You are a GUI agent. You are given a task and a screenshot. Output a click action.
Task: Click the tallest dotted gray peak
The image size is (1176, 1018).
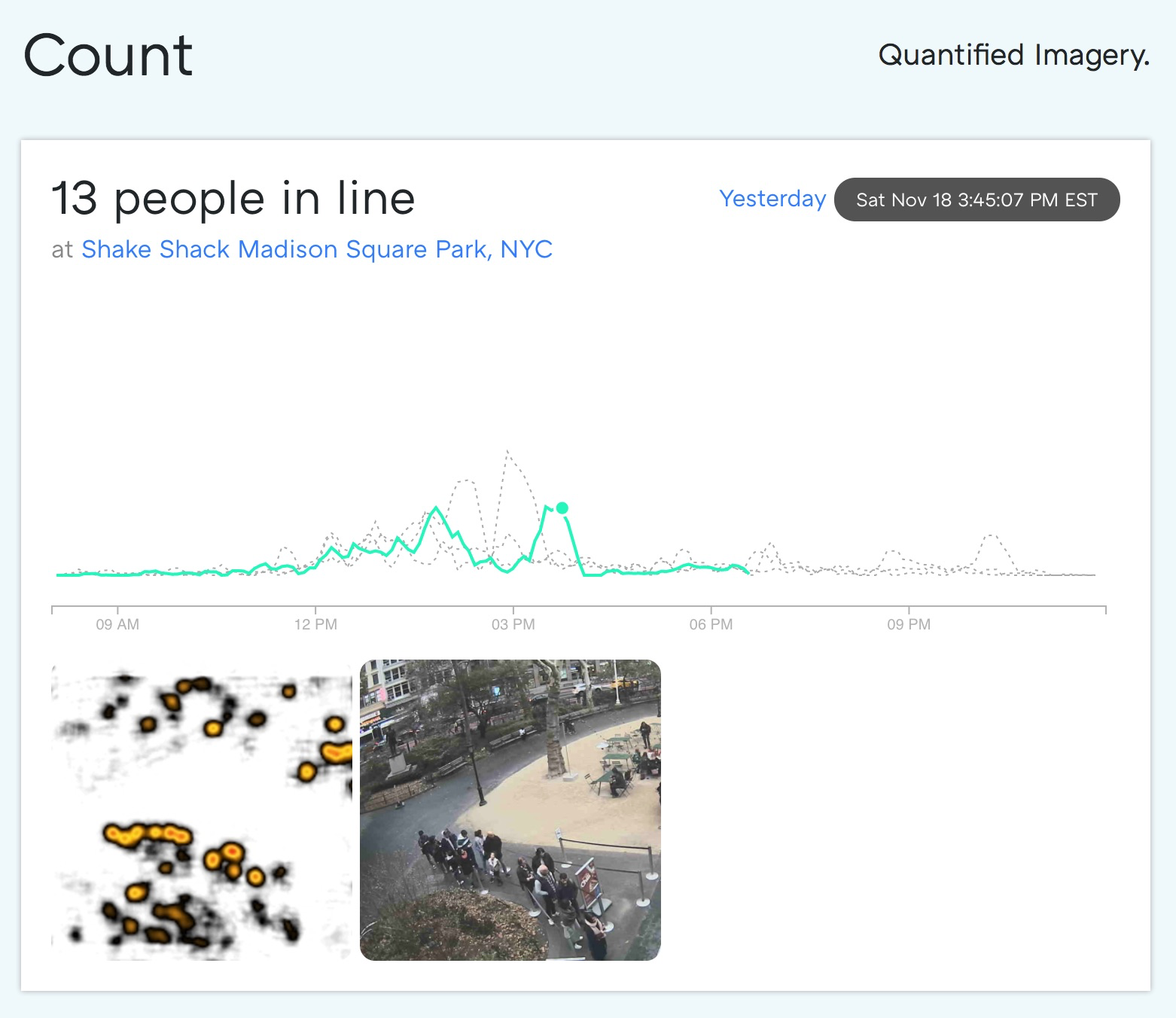[508, 452]
